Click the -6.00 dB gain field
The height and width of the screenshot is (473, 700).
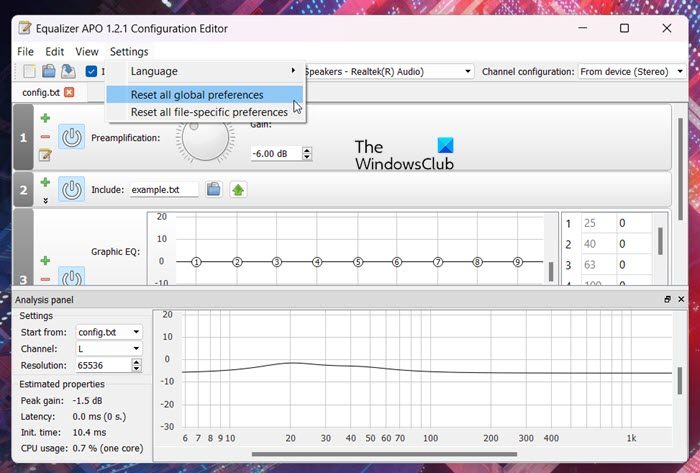coord(276,154)
